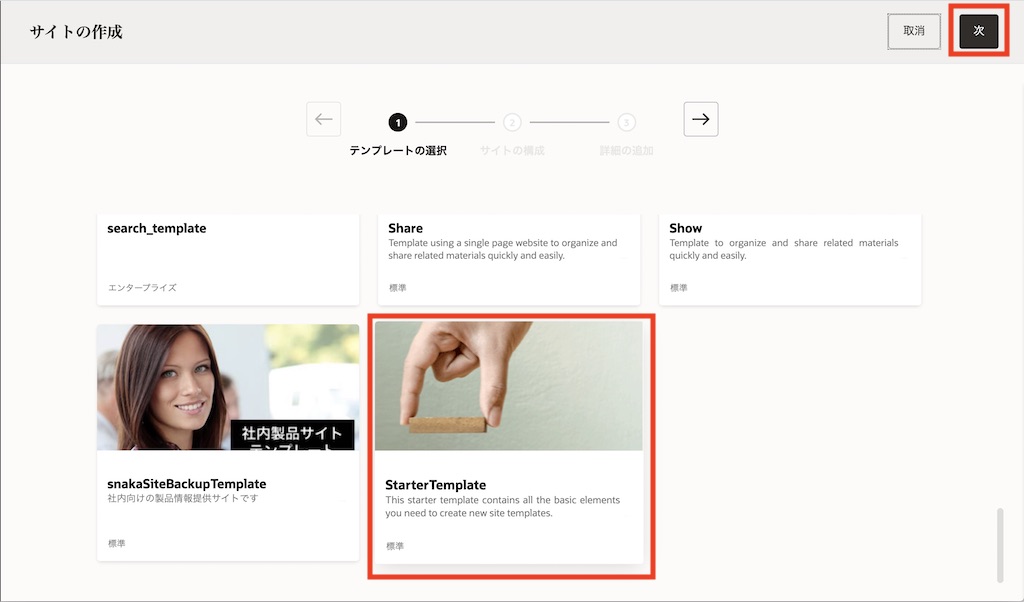Open the テンプレートの選択 step label

click(x=398, y=151)
